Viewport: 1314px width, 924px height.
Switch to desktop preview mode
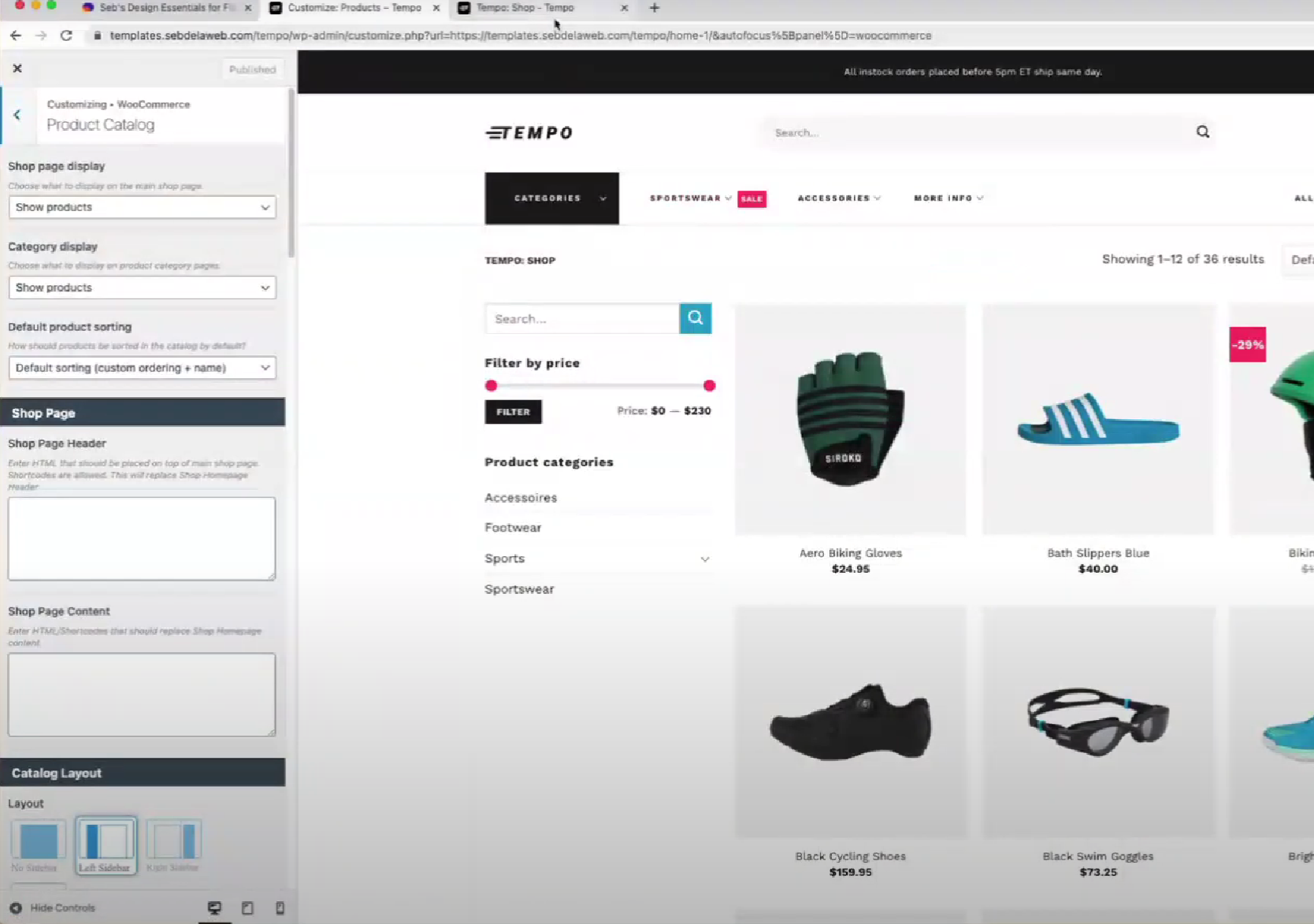pos(213,907)
